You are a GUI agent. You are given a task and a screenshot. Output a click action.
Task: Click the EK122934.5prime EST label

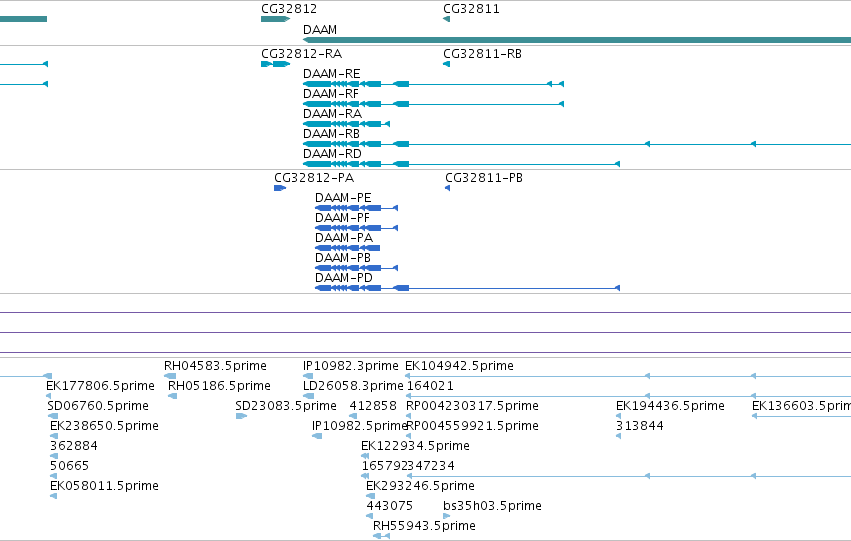pyautogui.click(x=415, y=447)
